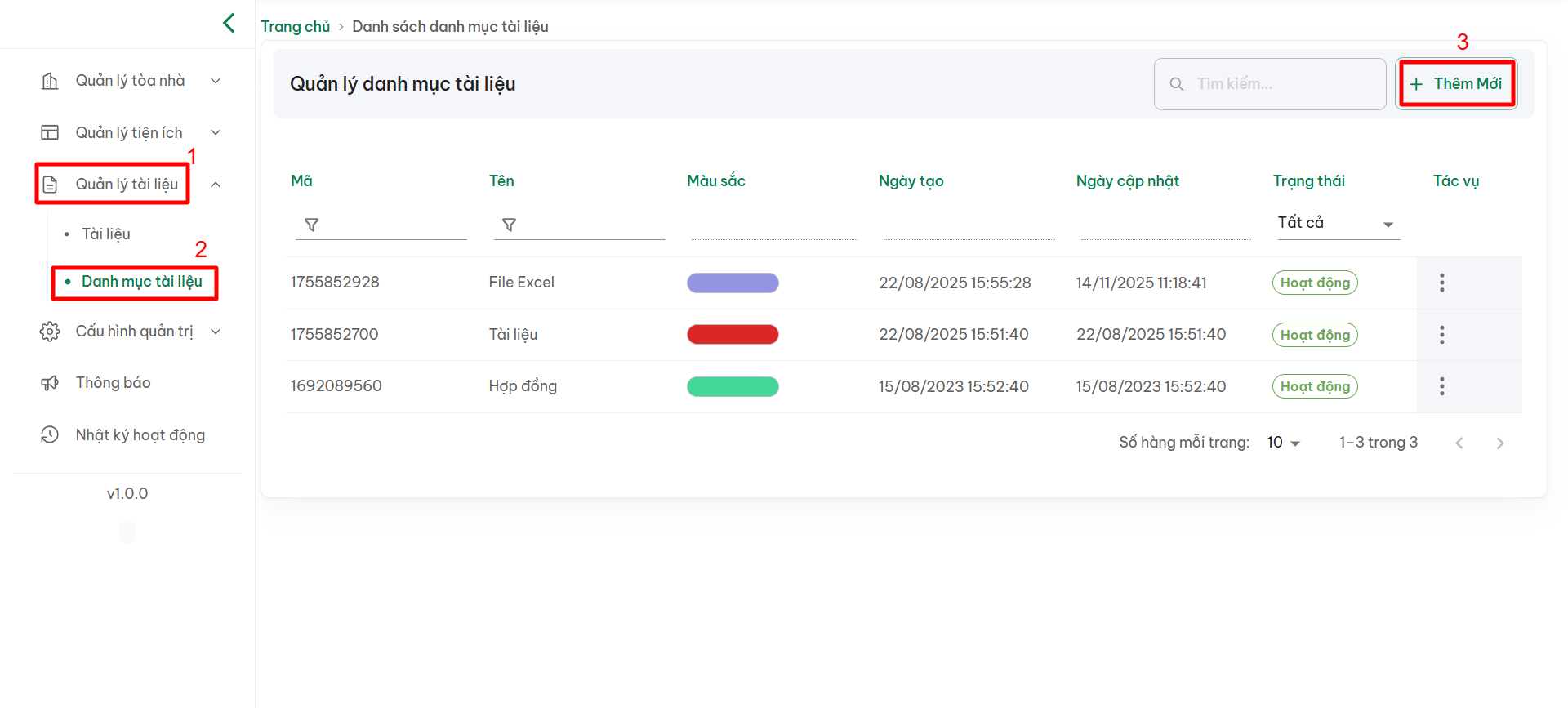Open actions menu for File Excel row

pyautogui.click(x=1441, y=283)
